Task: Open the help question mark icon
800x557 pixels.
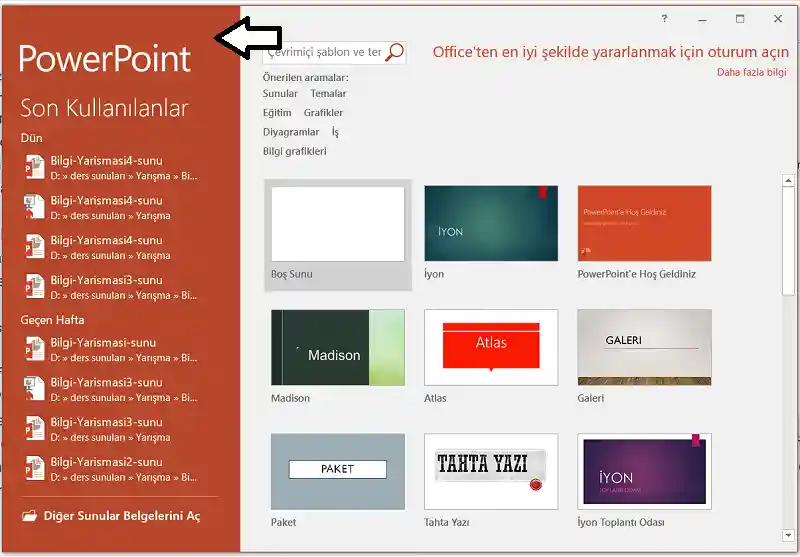Action: click(664, 19)
